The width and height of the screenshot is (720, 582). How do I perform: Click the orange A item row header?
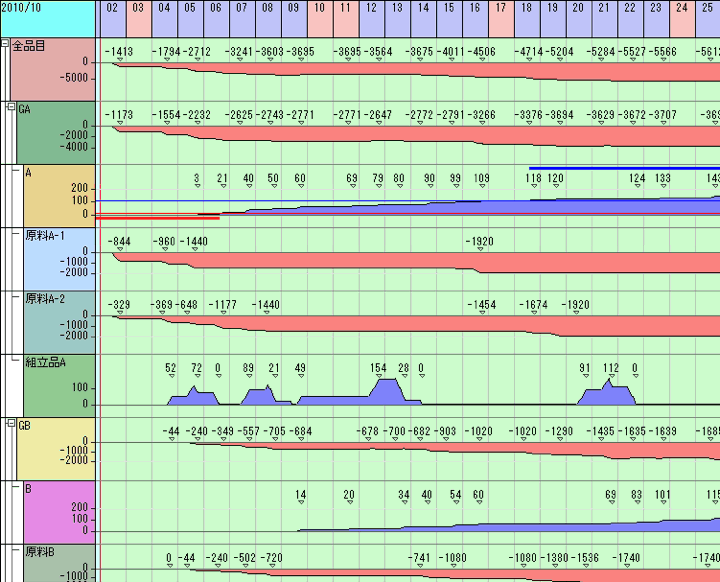point(59,196)
